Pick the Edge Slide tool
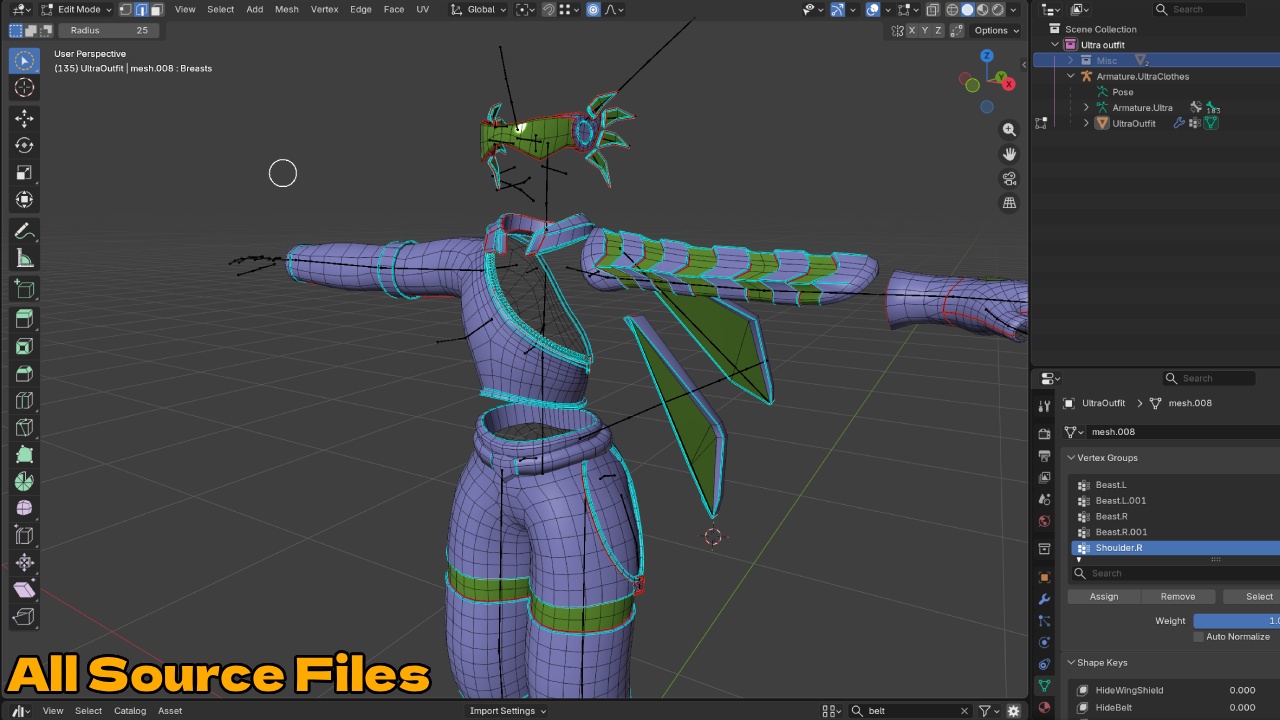The image size is (1280, 720). tap(24, 535)
